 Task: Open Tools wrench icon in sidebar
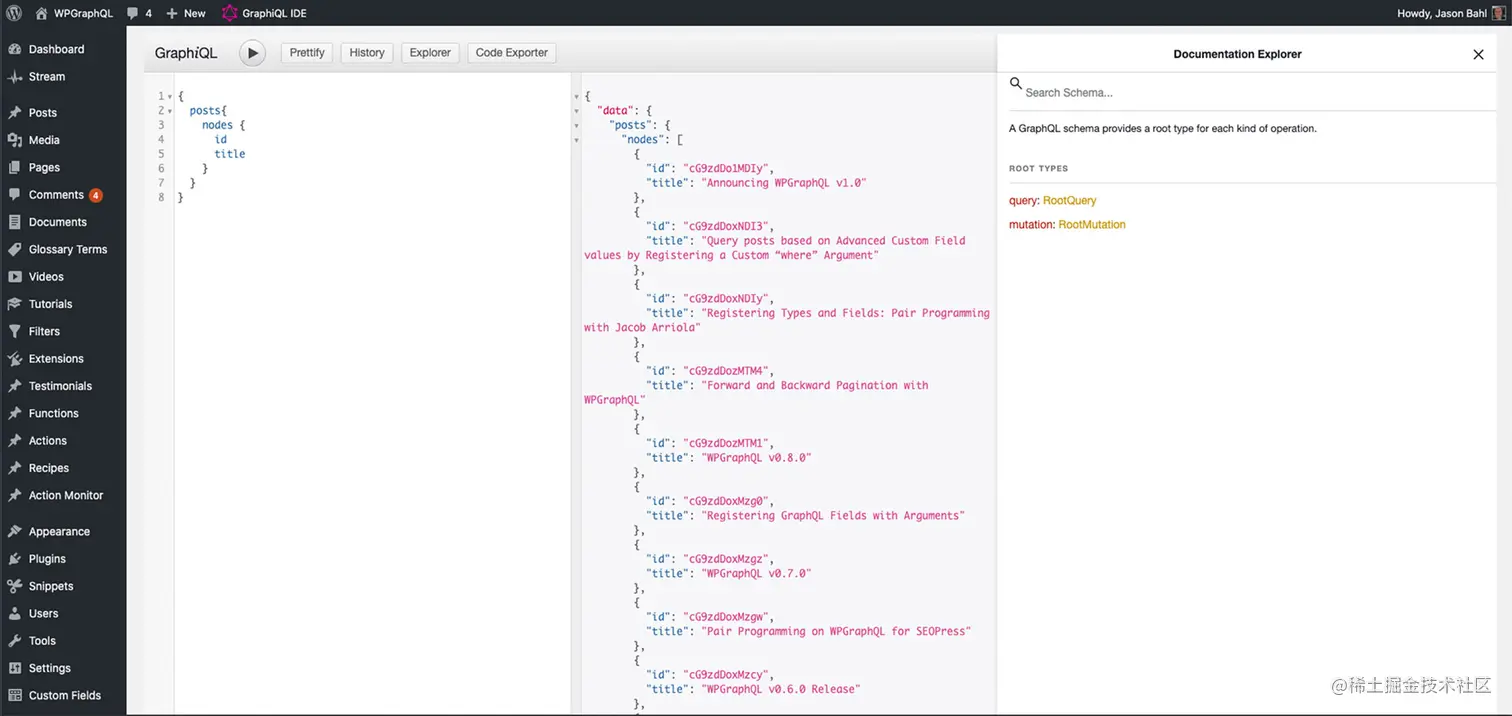pos(14,641)
